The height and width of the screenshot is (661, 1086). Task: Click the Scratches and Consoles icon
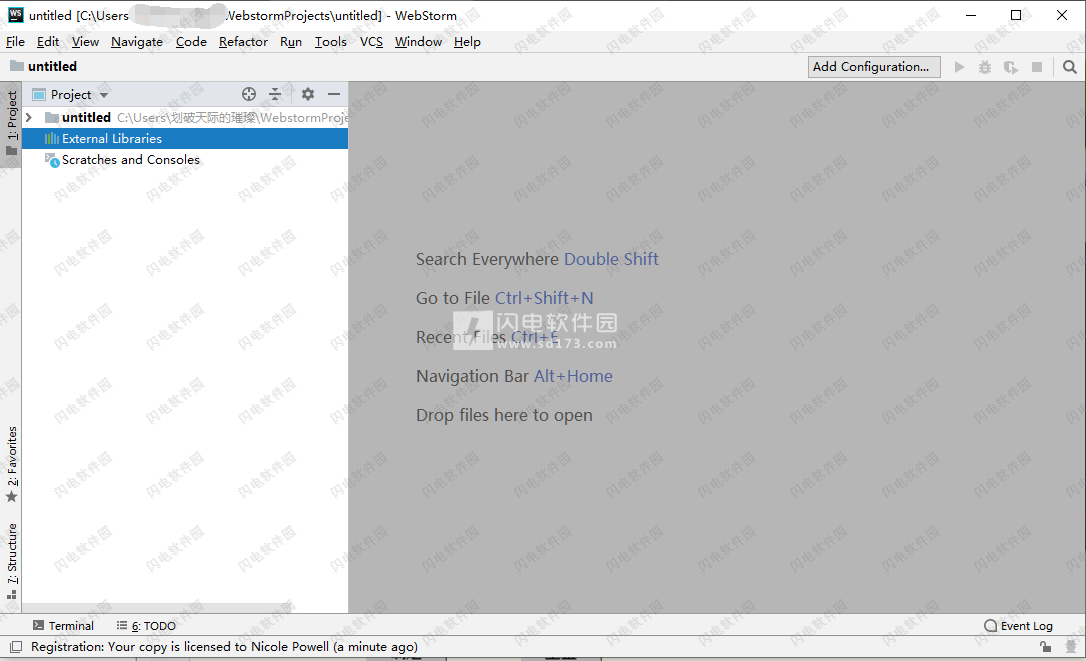[52, 160]
